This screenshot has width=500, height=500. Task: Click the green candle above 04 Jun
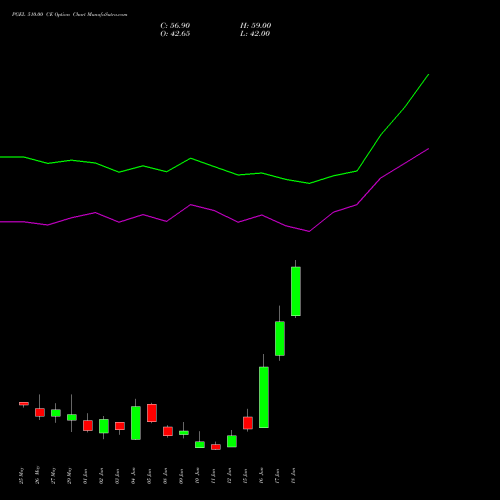click(136, 423)
